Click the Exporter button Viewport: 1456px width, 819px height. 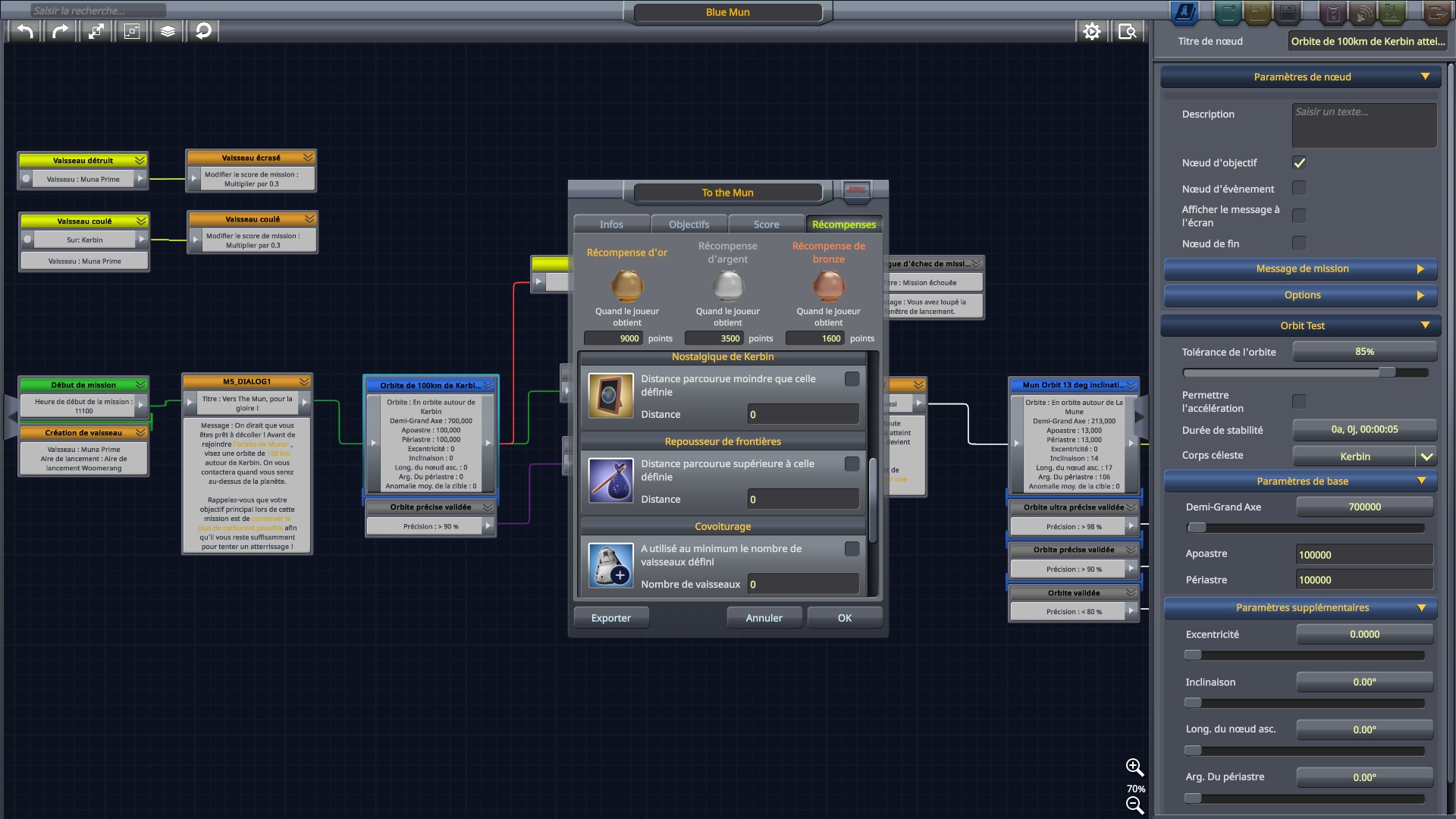(x=611, y=618)
